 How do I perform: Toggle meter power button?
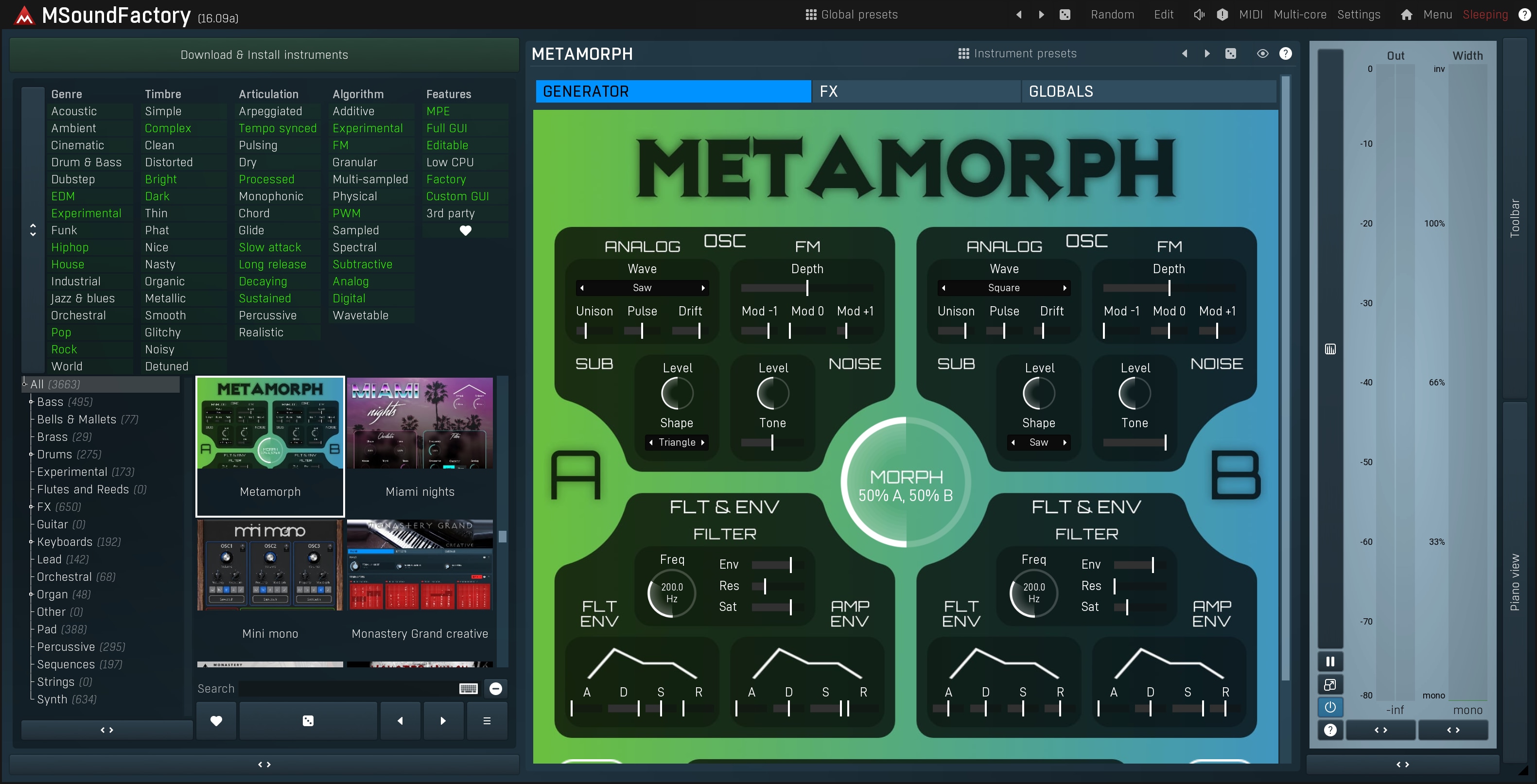tap(1330, 707)
